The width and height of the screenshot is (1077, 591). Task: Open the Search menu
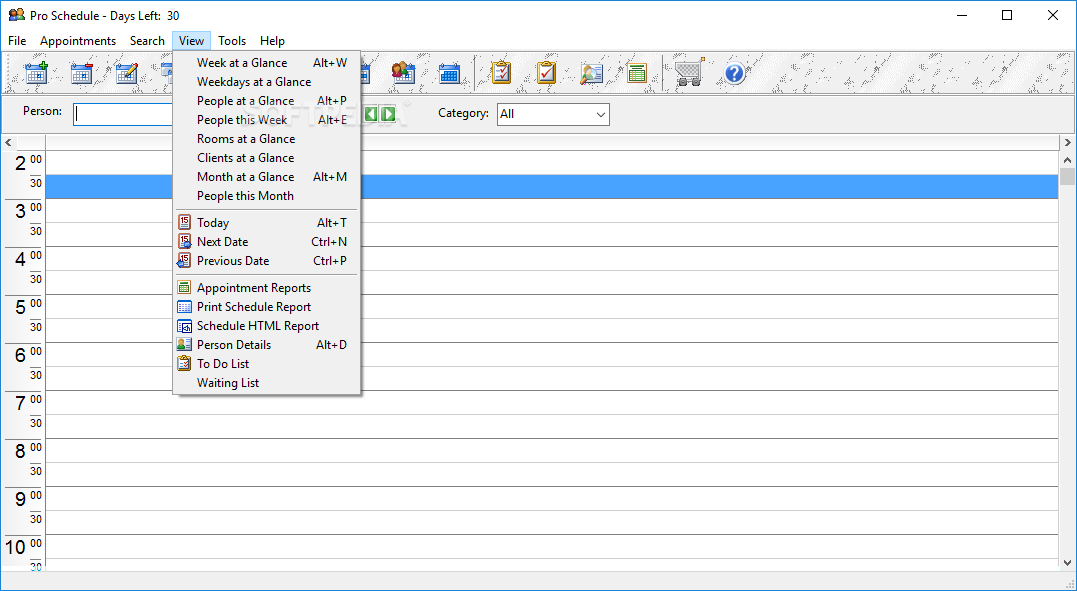[x=147, y=41]
